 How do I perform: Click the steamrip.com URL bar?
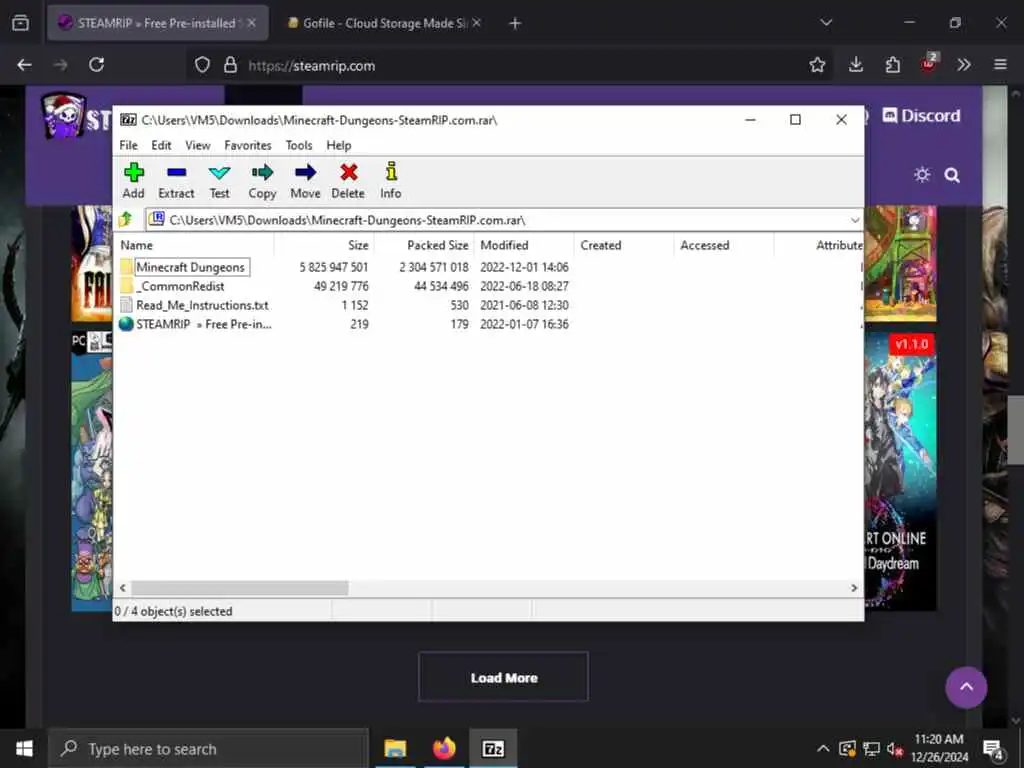pos(509,65)
